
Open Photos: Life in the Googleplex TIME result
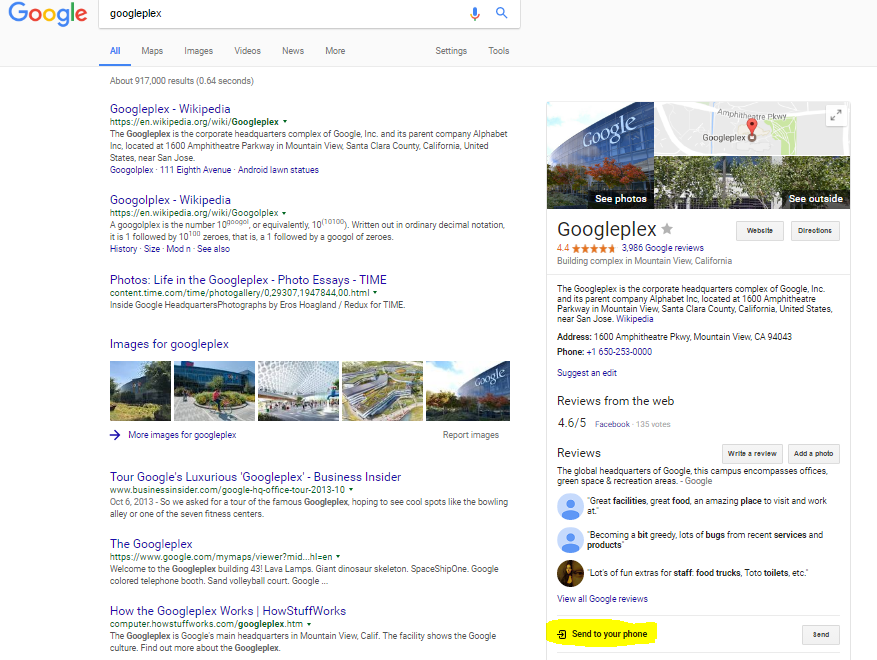point(248,280)
